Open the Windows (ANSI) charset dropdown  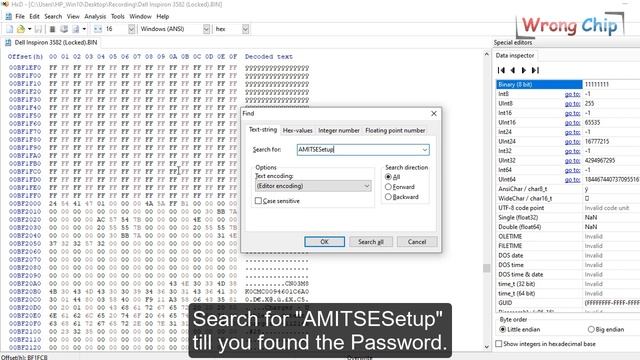[x=206, y=29]
